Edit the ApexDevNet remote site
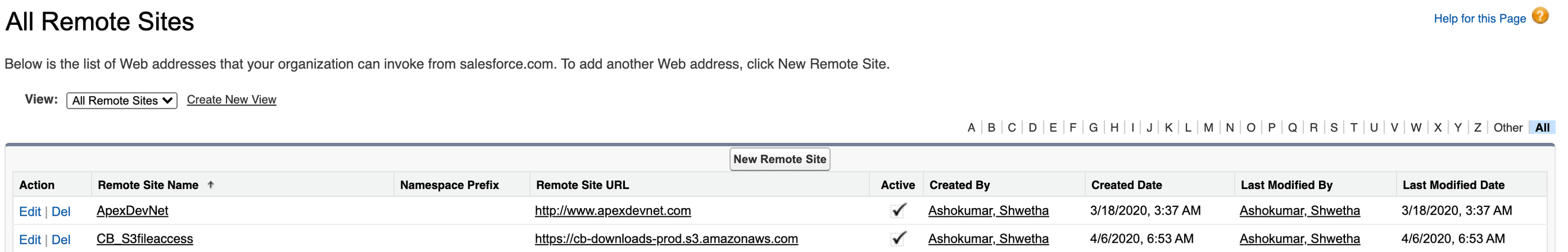The image size is (1568, 252). click(30, 211)
